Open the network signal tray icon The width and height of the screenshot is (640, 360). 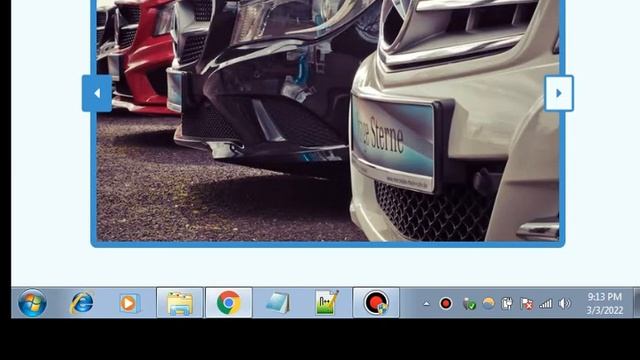tap(546, 304)
